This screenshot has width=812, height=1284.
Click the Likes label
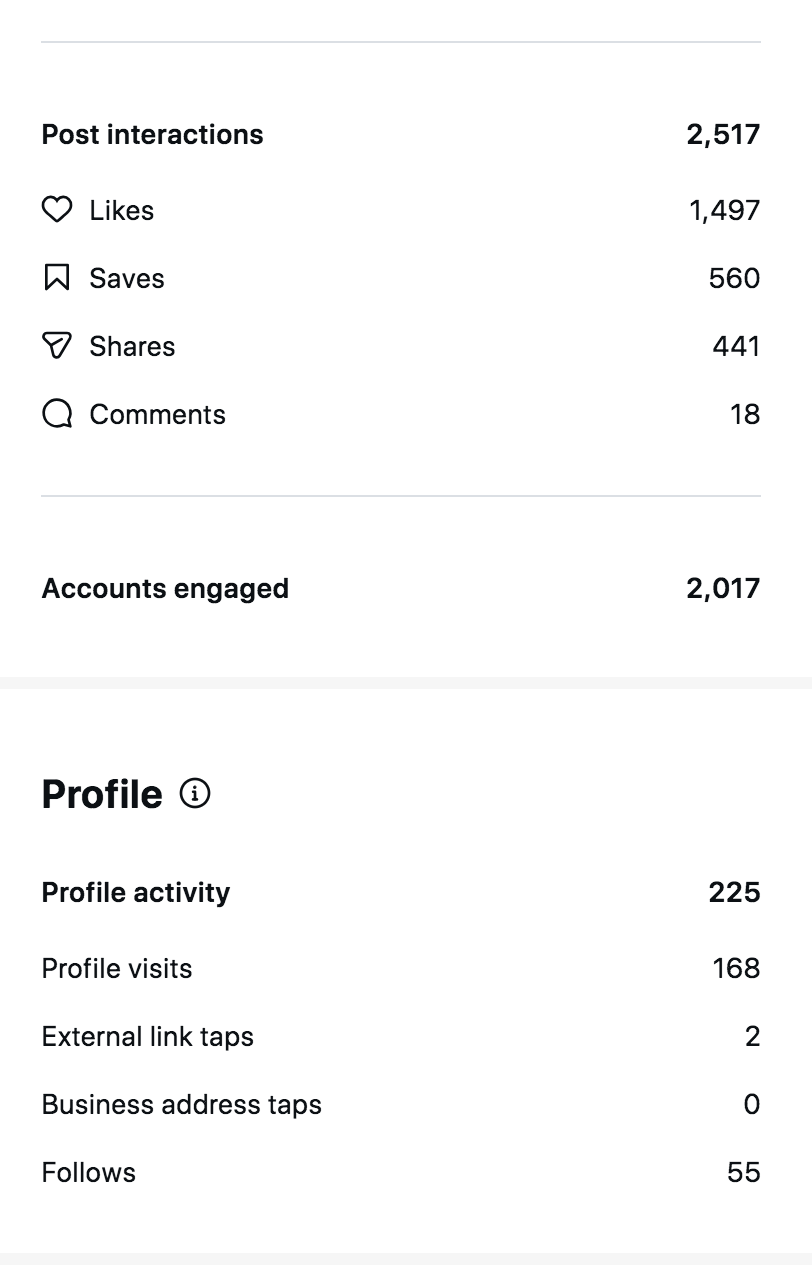point(122,210)
